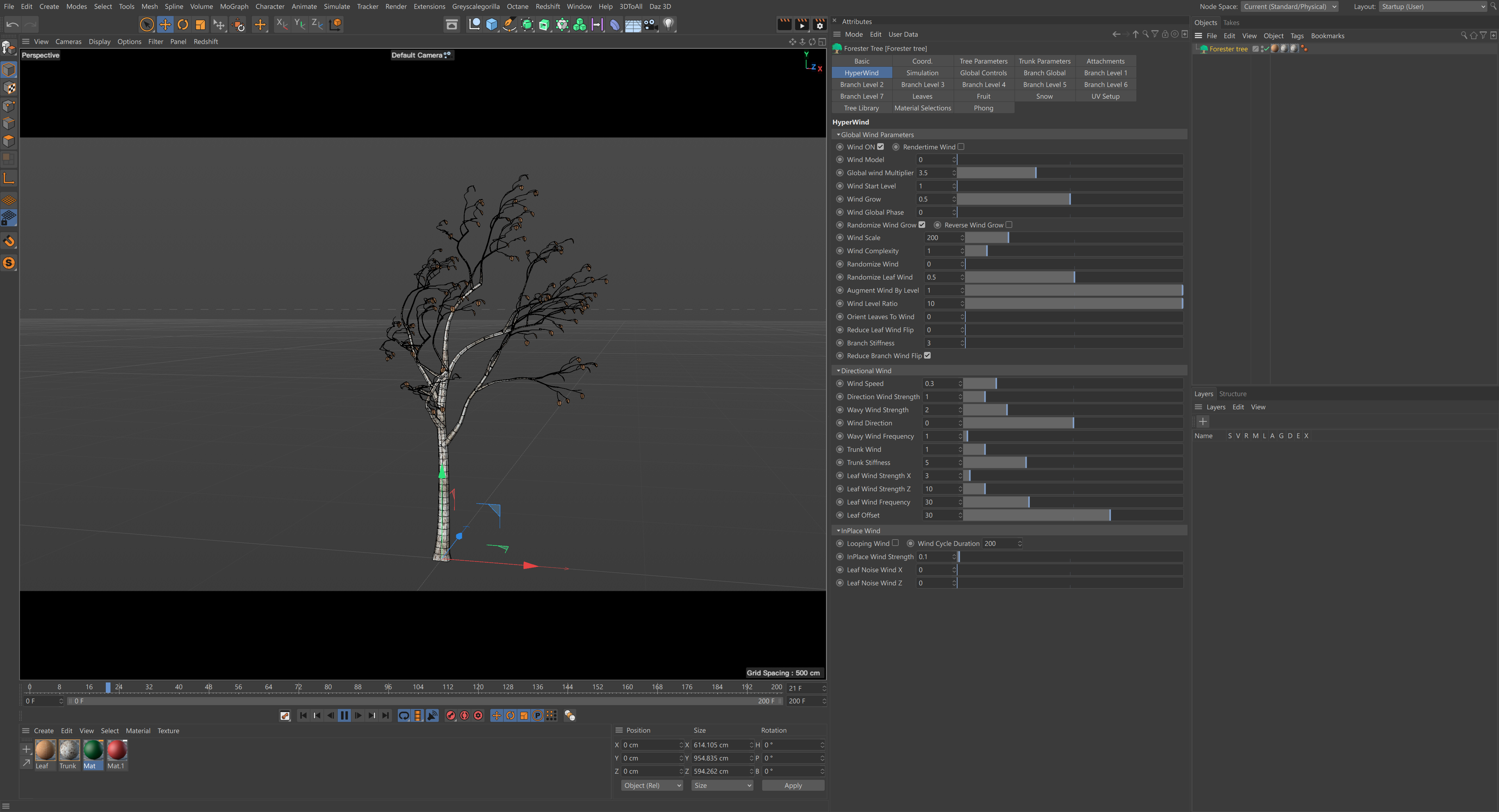Open the Leaves tab

click(x=922, y=96)
